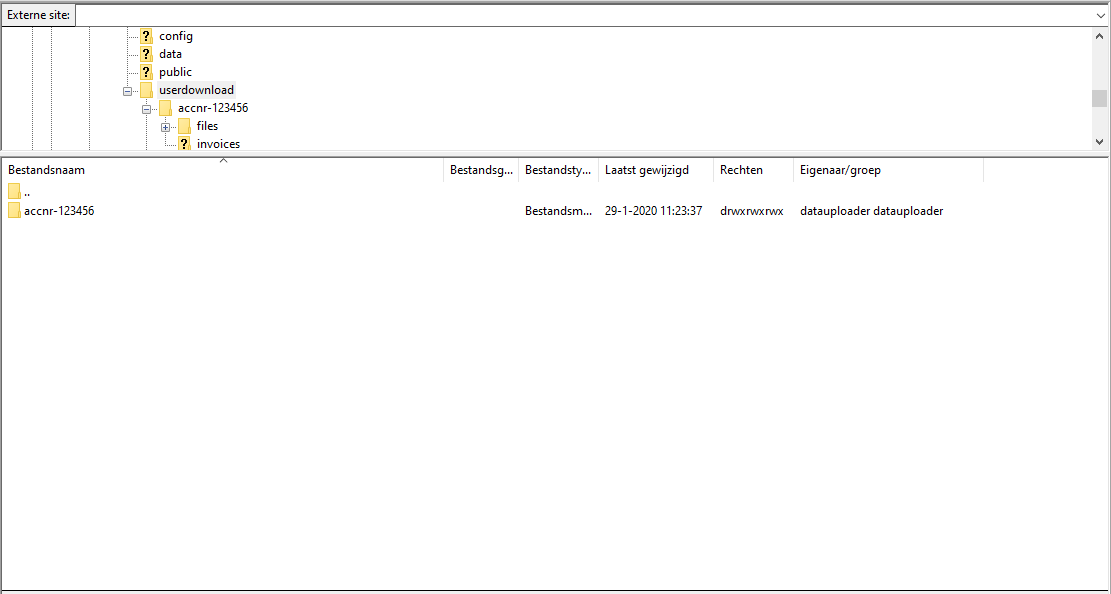Click the datauploader datauploader owner cell
Viewport: 1111px width, 594px height.
point(872,211)
